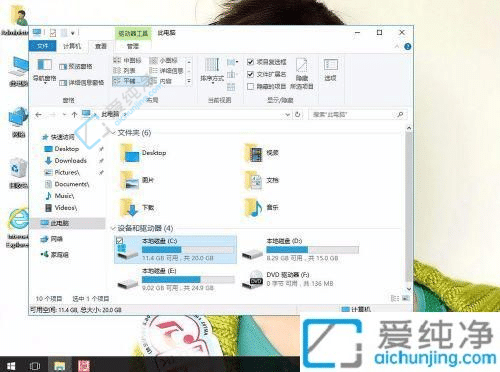
Task: Toggle the 项目复选框 item check boxes option
Action: 267,62
